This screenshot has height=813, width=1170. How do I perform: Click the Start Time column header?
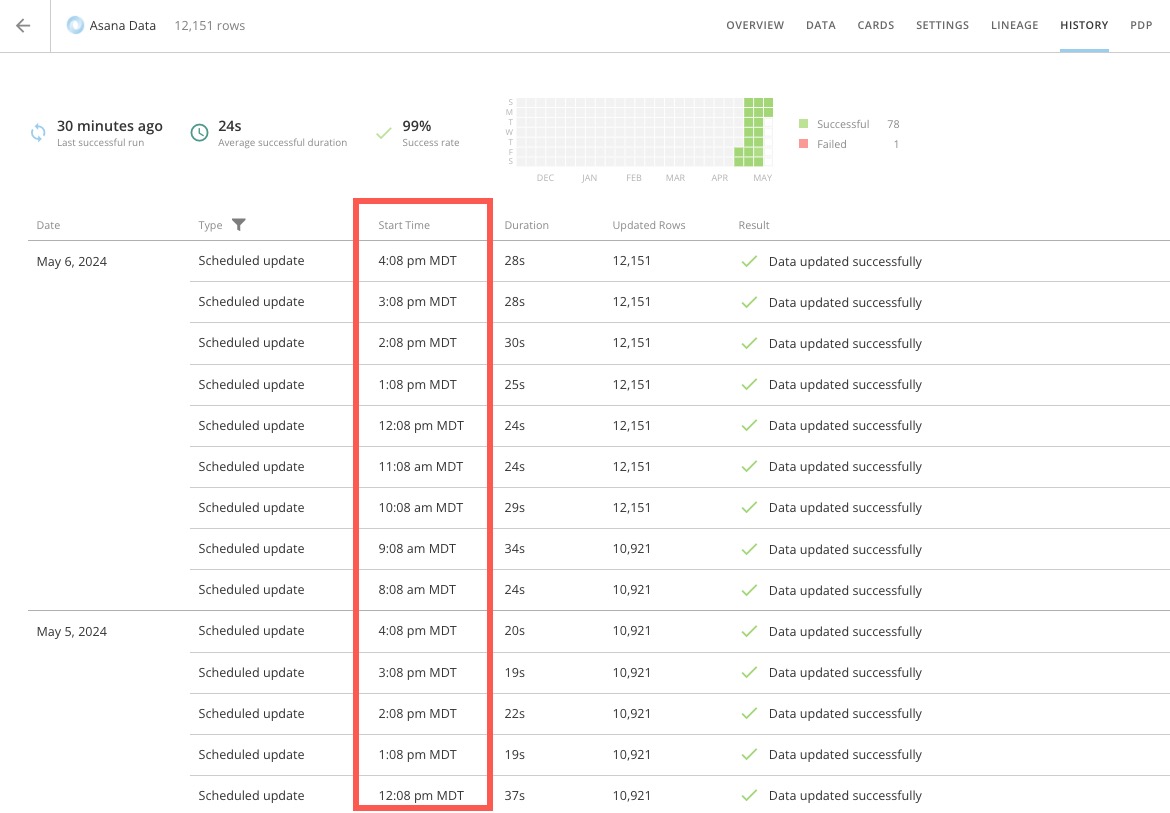pos(404,225)
